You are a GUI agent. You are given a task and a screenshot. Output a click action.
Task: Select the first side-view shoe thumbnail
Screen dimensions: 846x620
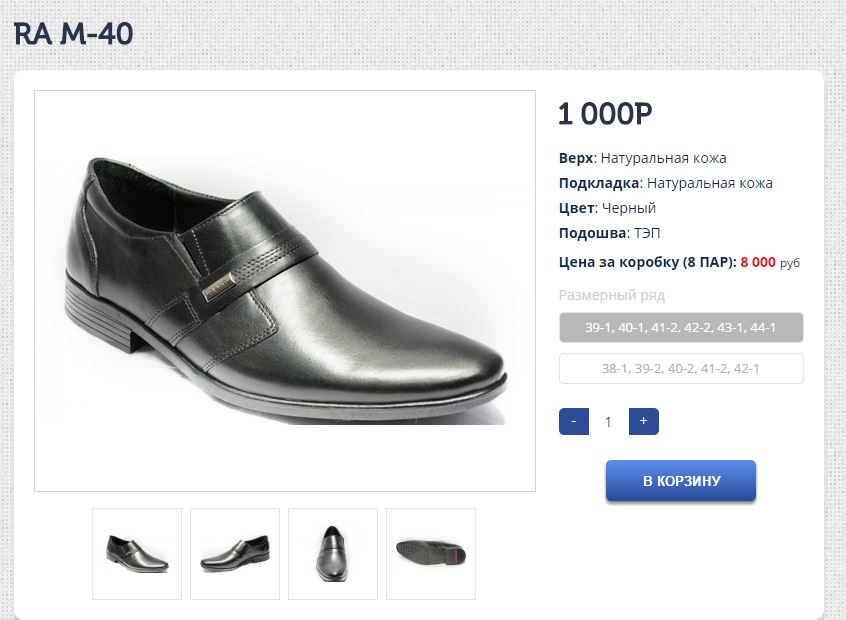pyautogui.click(x=137, y=553)
